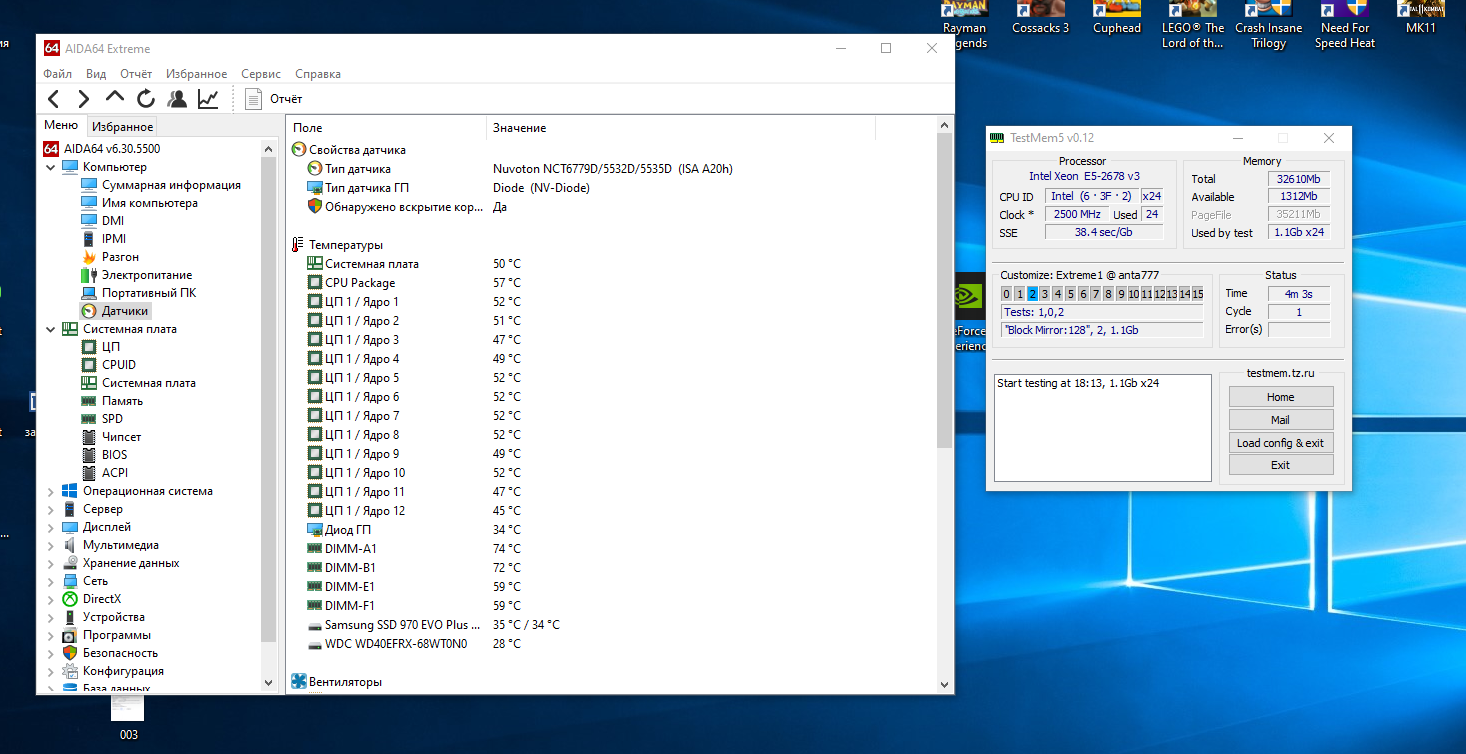This screenshot has height=754, width=1466.
Task: Click test number 2 box in TestMem5
Action: [x=1032, y=294]
